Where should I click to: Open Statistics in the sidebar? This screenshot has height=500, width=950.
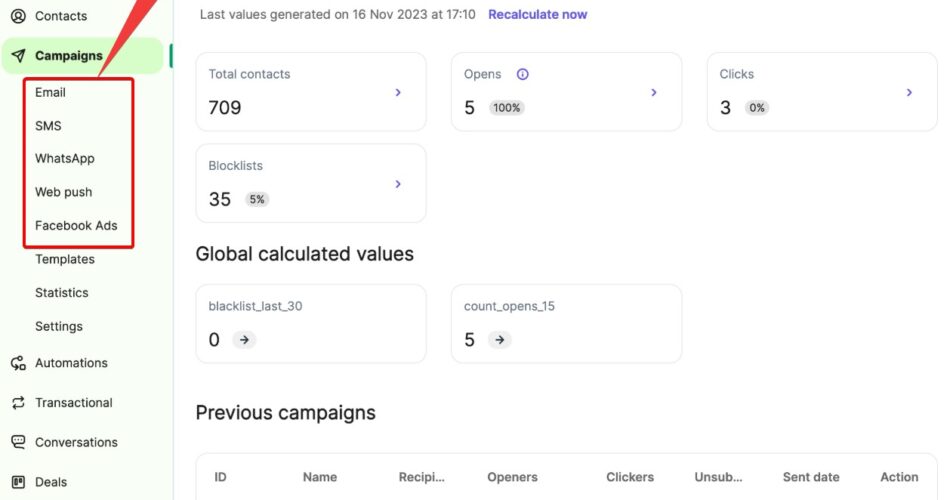point(62,293)
